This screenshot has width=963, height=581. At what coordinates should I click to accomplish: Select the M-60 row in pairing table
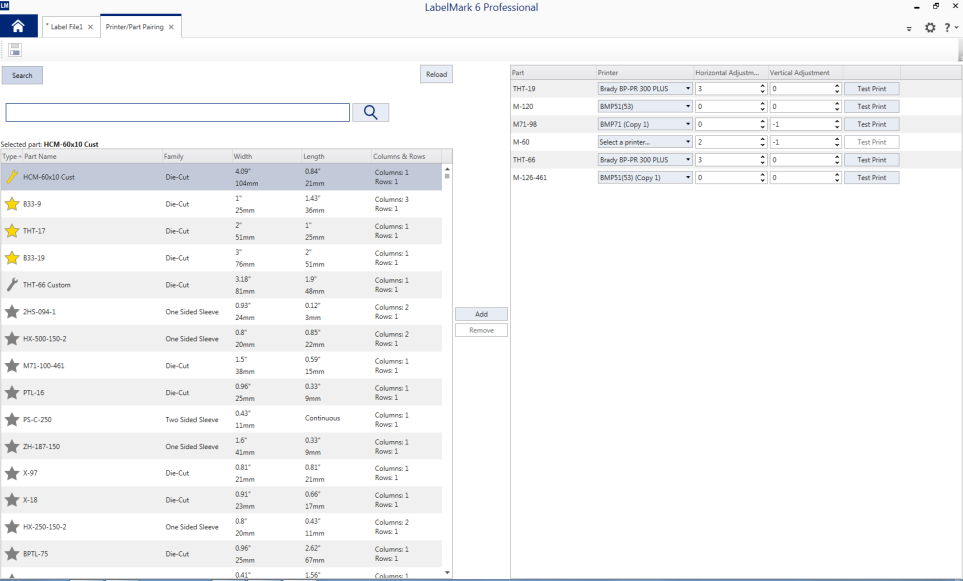tap(736, 142)
